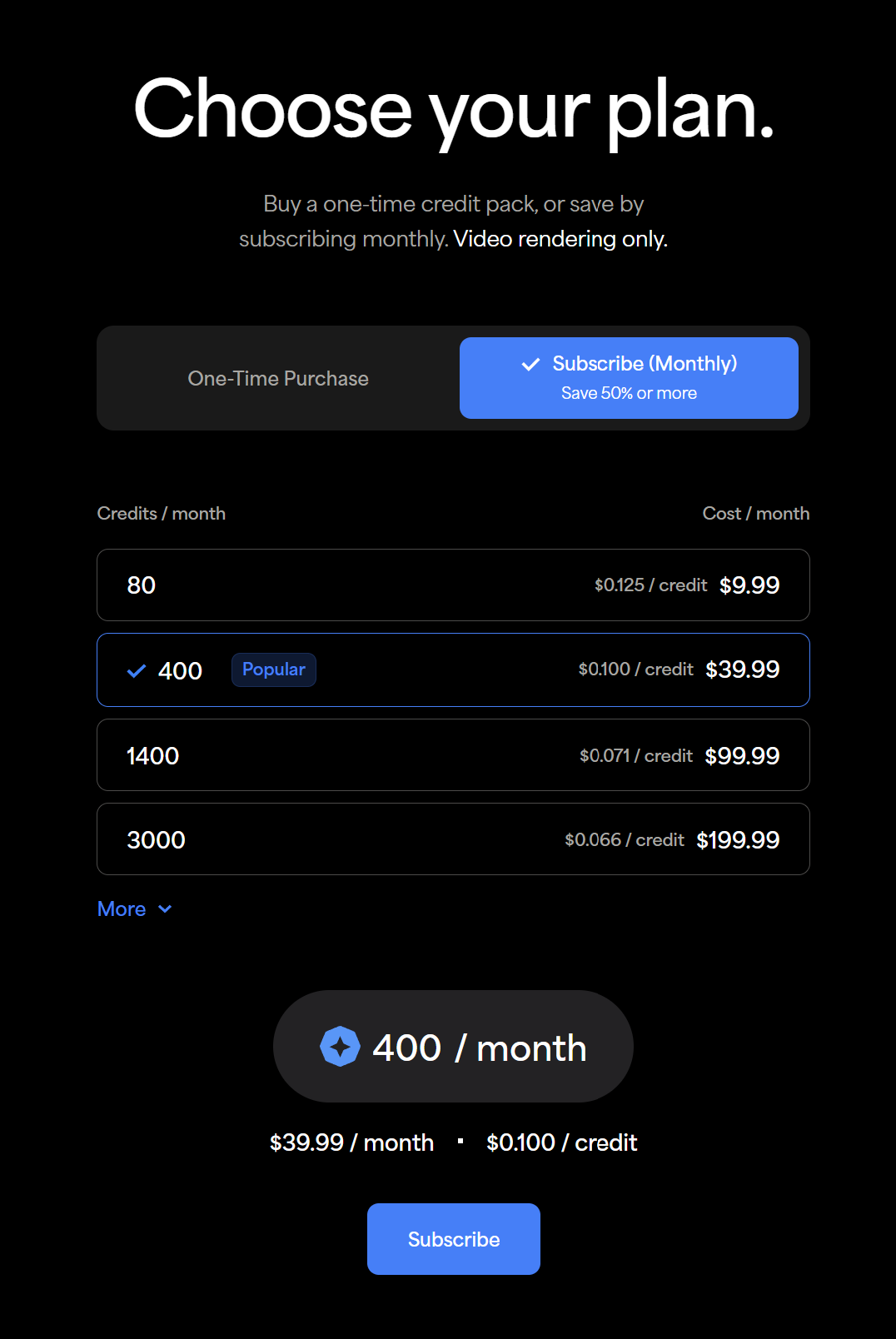Click the checkmark on Subscribe Monthly

tap(530, 364)
